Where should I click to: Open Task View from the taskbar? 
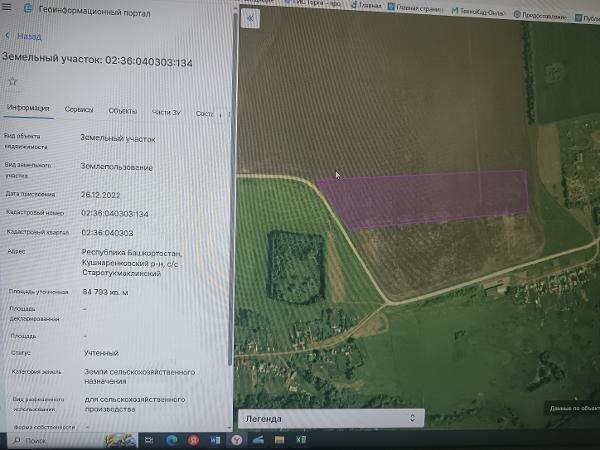point(148,440)
